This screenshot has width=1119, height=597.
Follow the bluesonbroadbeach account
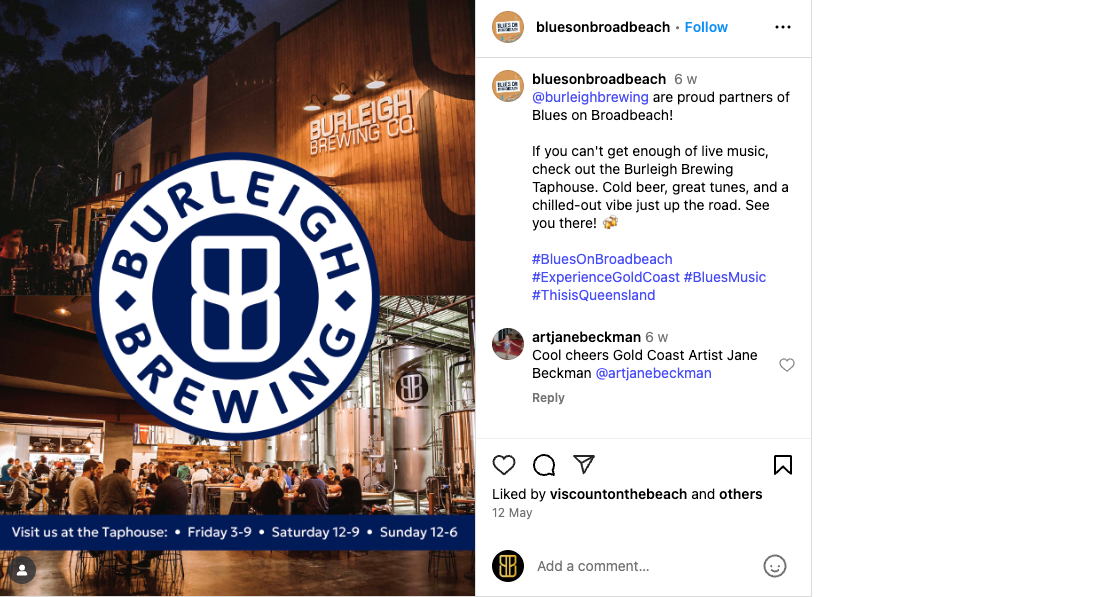coord(706,27)
